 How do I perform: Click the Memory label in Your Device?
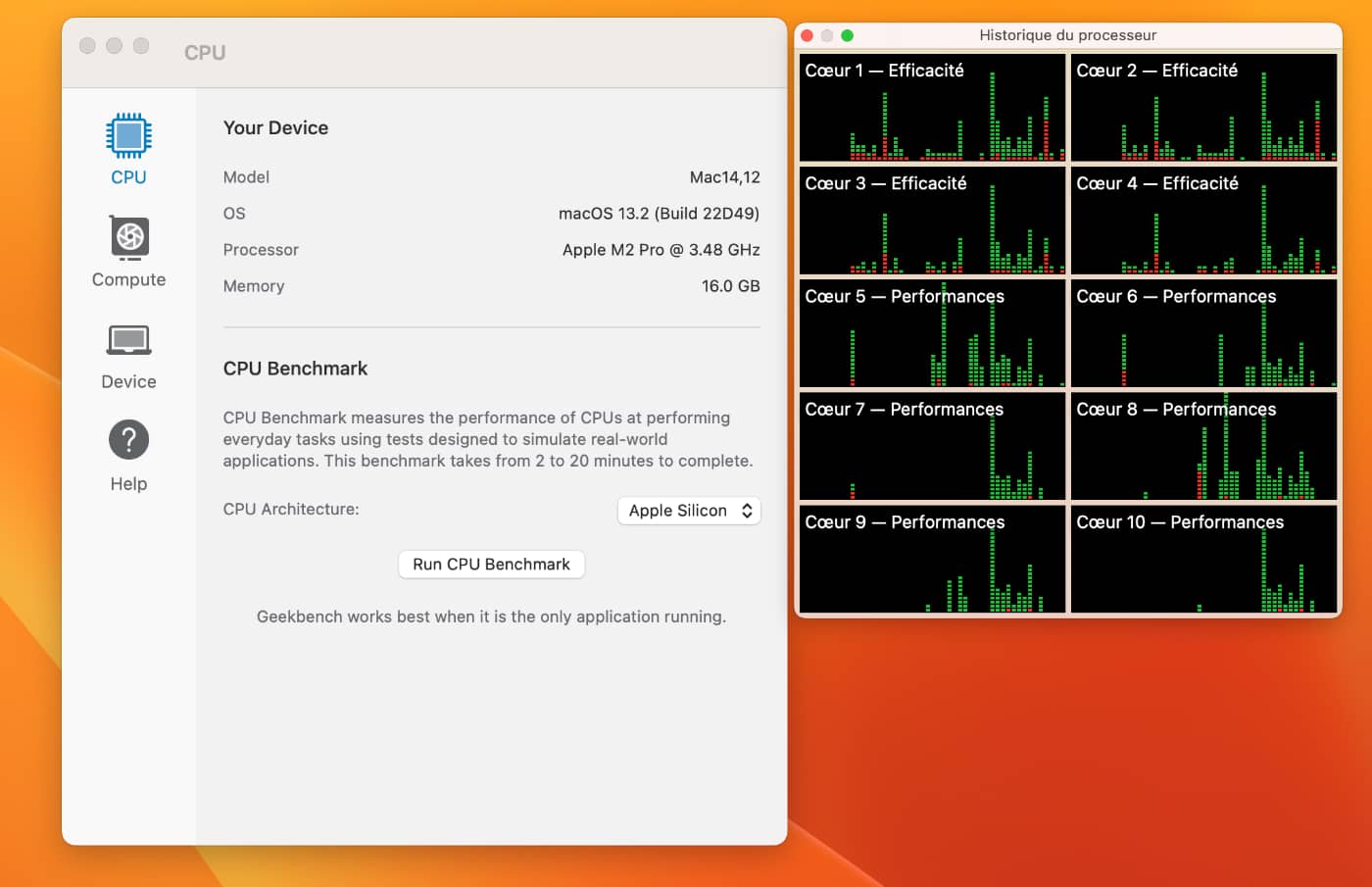click(x=254, y=286)
